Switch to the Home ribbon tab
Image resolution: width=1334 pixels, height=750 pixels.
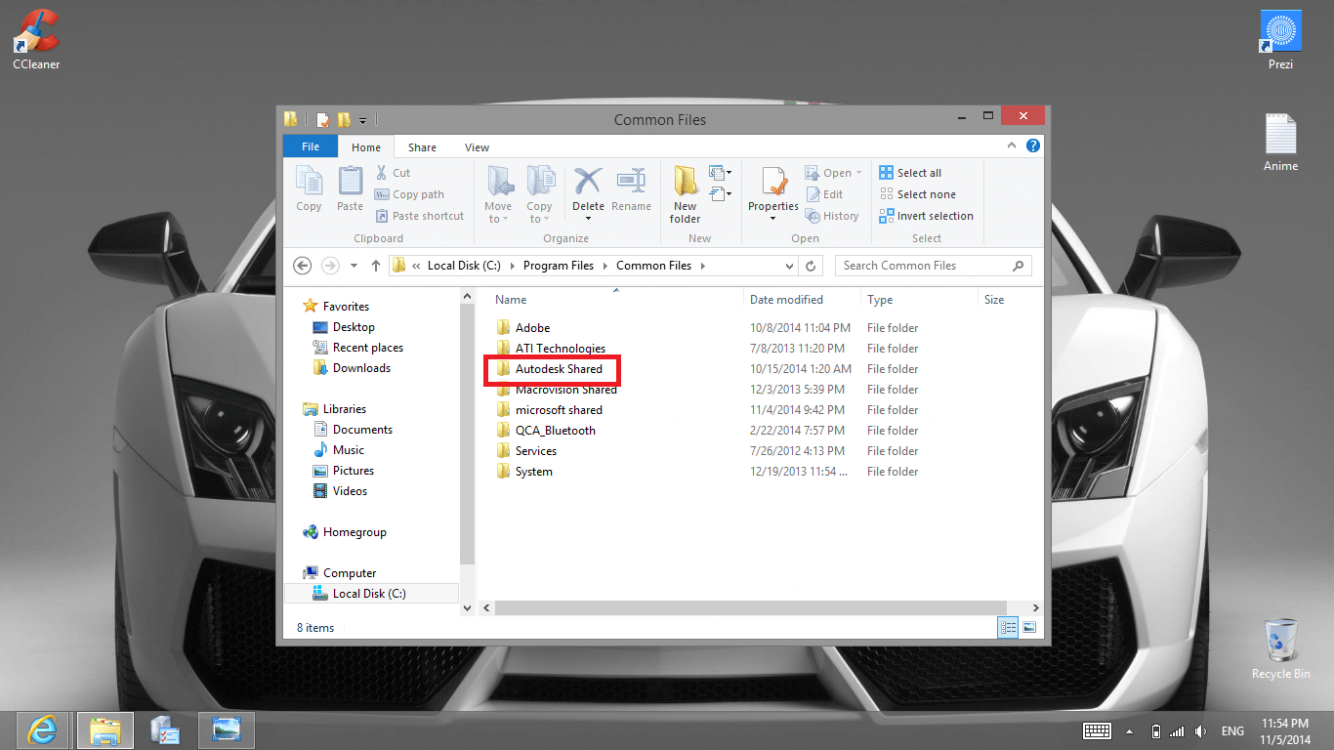click(x=366, y=147)
